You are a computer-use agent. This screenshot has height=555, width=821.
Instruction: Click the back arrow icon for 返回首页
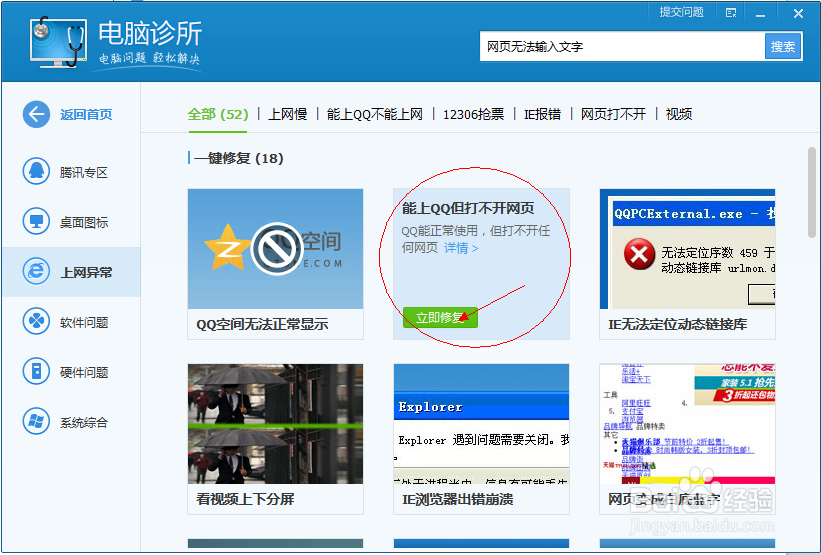pyautogui.click(x=36, y=114)
